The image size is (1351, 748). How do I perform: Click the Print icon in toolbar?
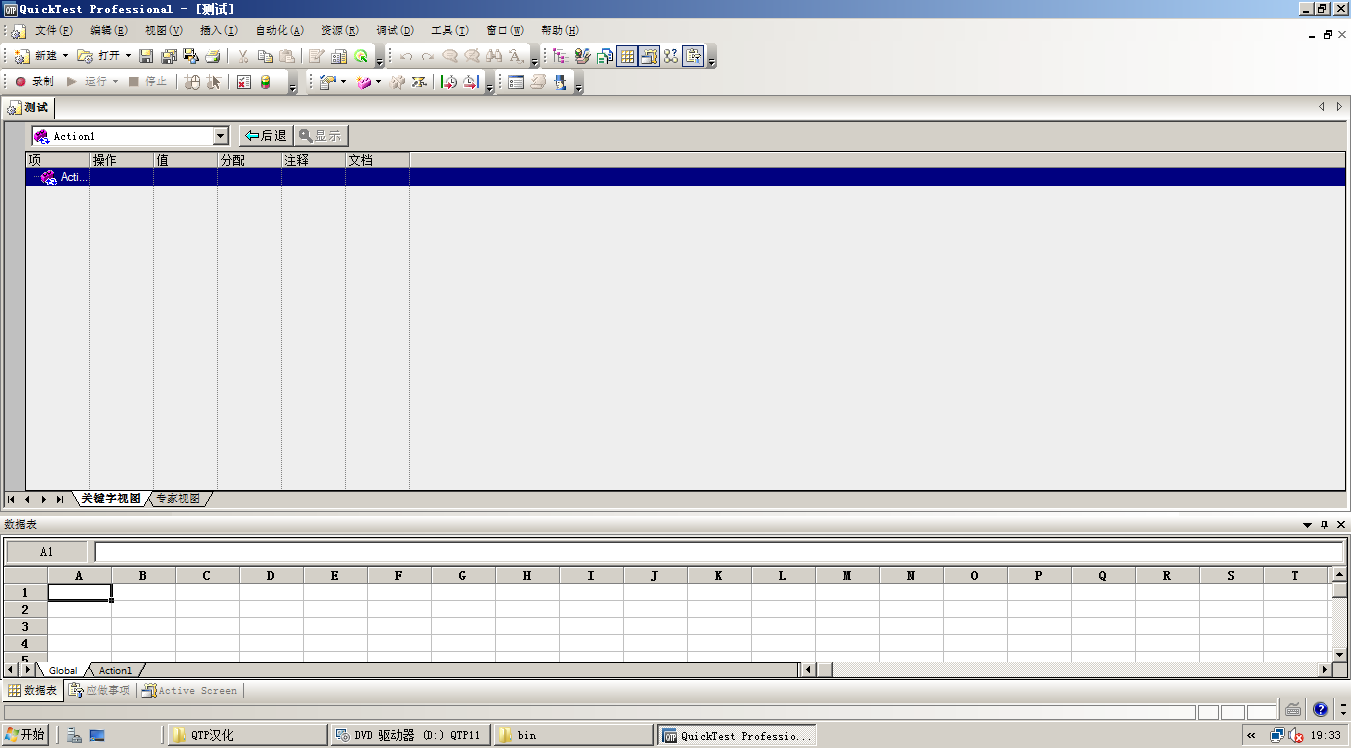212,56
